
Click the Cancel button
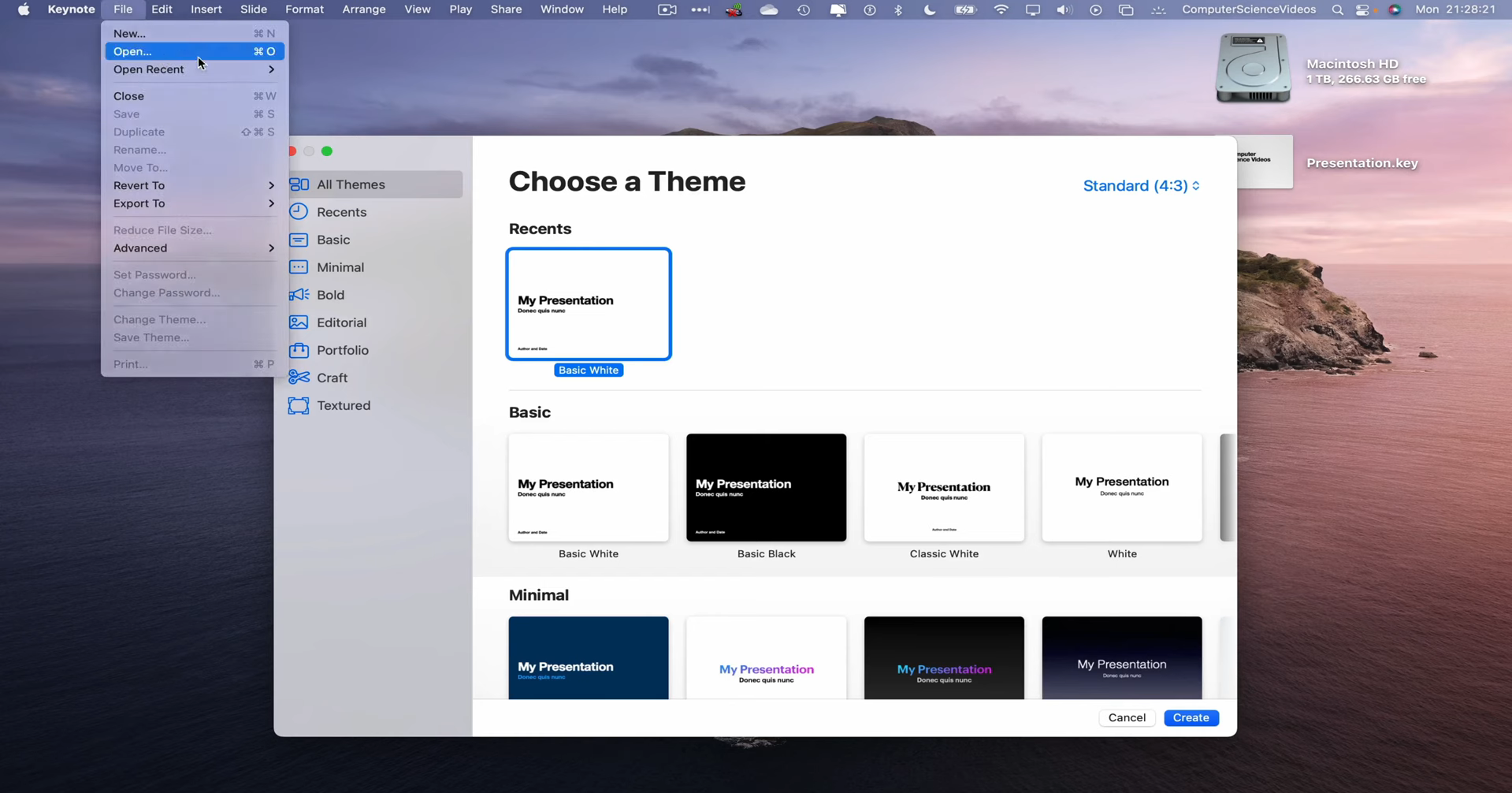(x=1127, y=718)
